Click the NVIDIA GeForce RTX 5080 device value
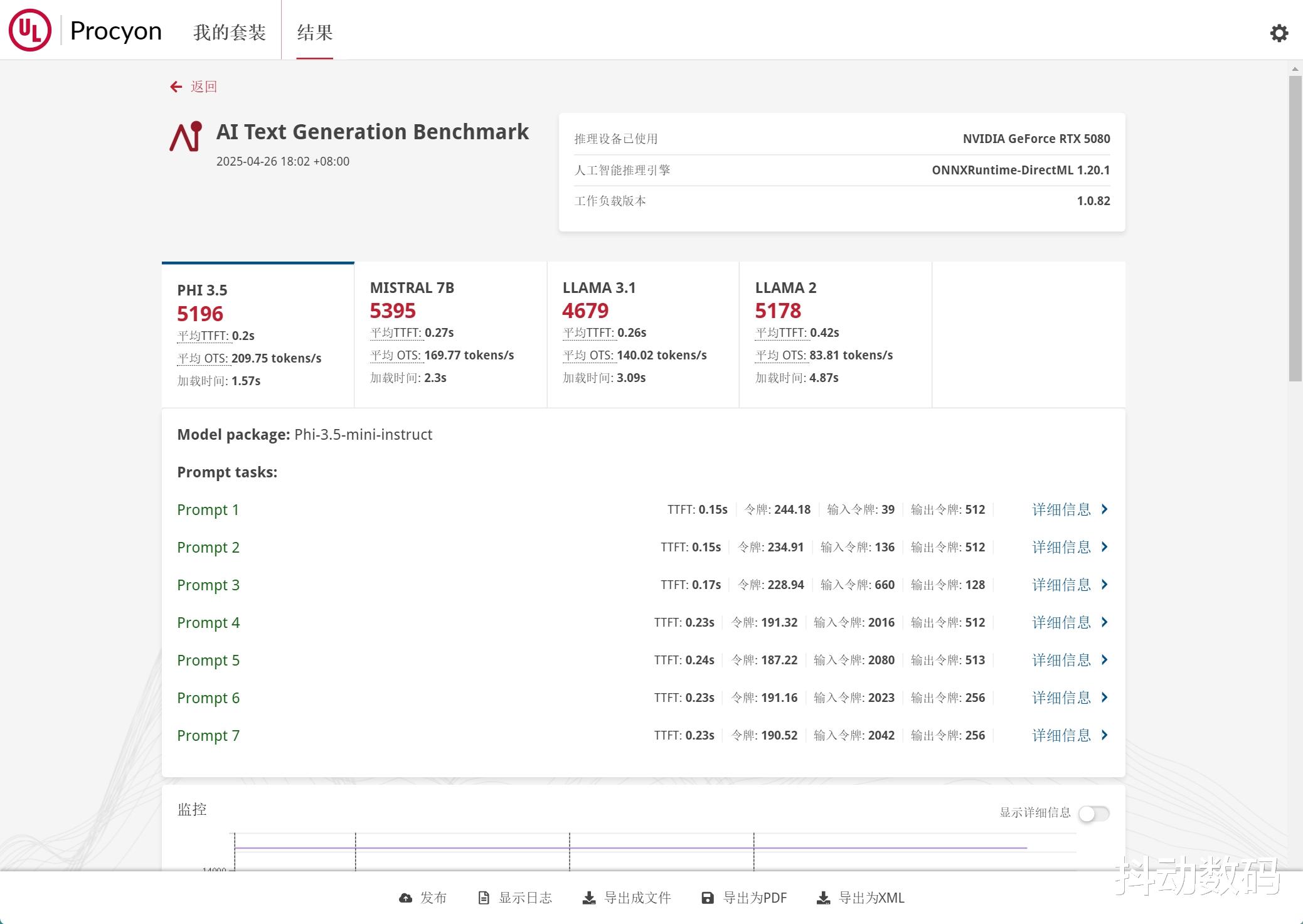This screenshot has width=1303, height=924. [1036, 139]
